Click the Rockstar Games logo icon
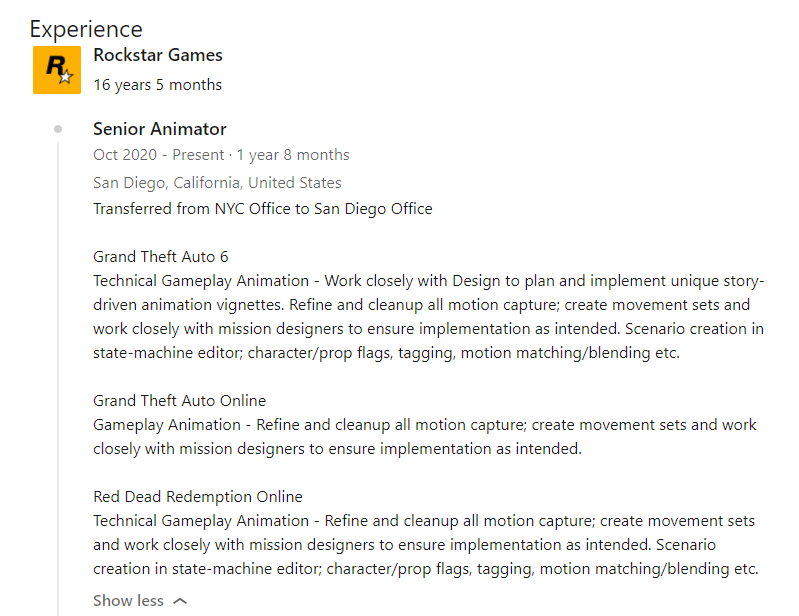The image size is (799, 616). pos(57,70)
